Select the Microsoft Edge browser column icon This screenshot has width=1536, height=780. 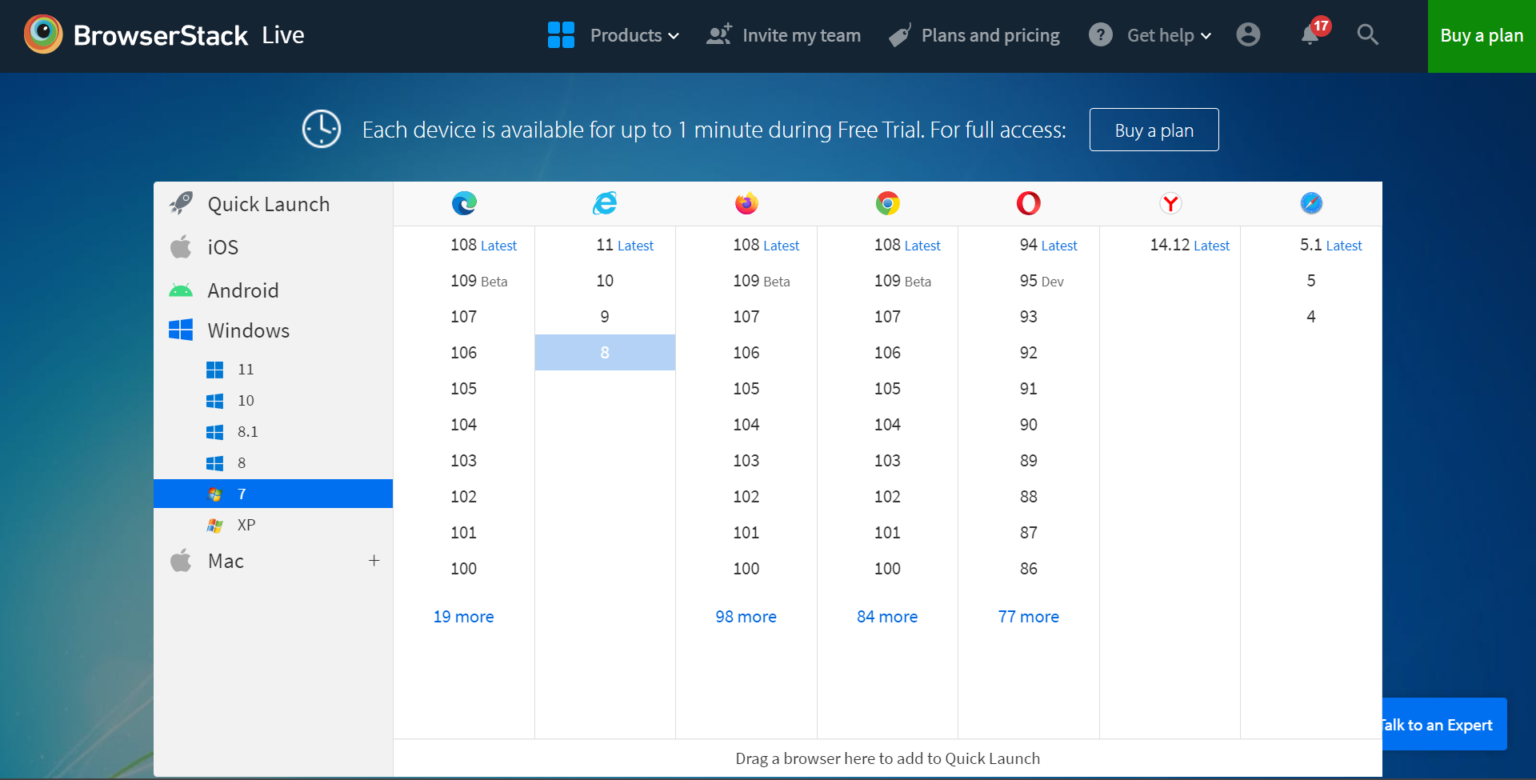(x=464, y=202)
